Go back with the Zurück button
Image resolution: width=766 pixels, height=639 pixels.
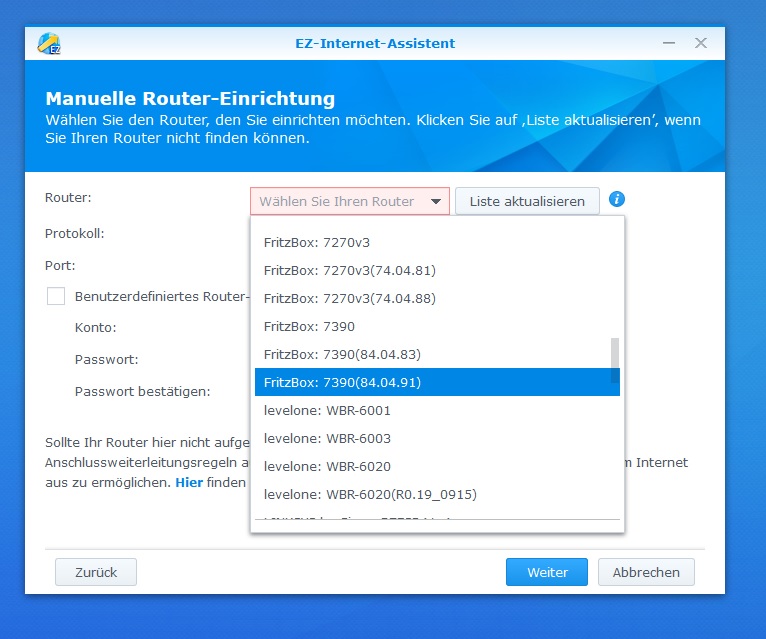pyautogui.click(x=96, y=572)
